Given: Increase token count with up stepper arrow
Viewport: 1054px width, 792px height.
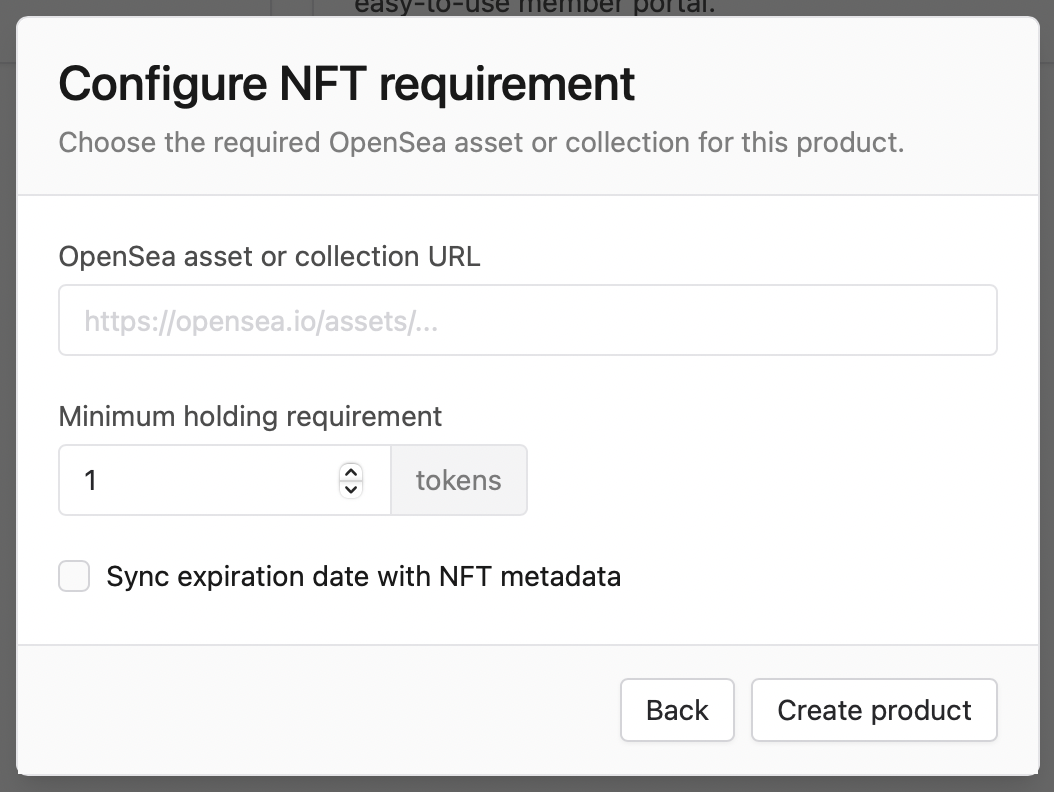Looking at the screenshot, I should click(350, 472).
